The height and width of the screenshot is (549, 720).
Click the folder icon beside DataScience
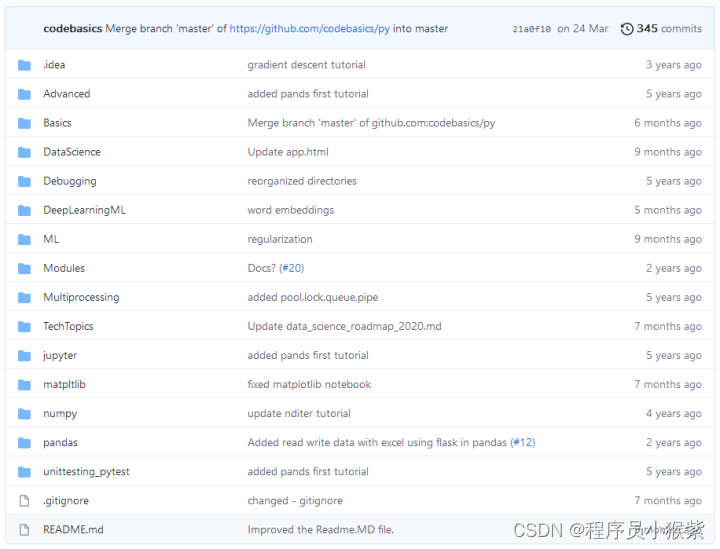(x=24, y=152)
